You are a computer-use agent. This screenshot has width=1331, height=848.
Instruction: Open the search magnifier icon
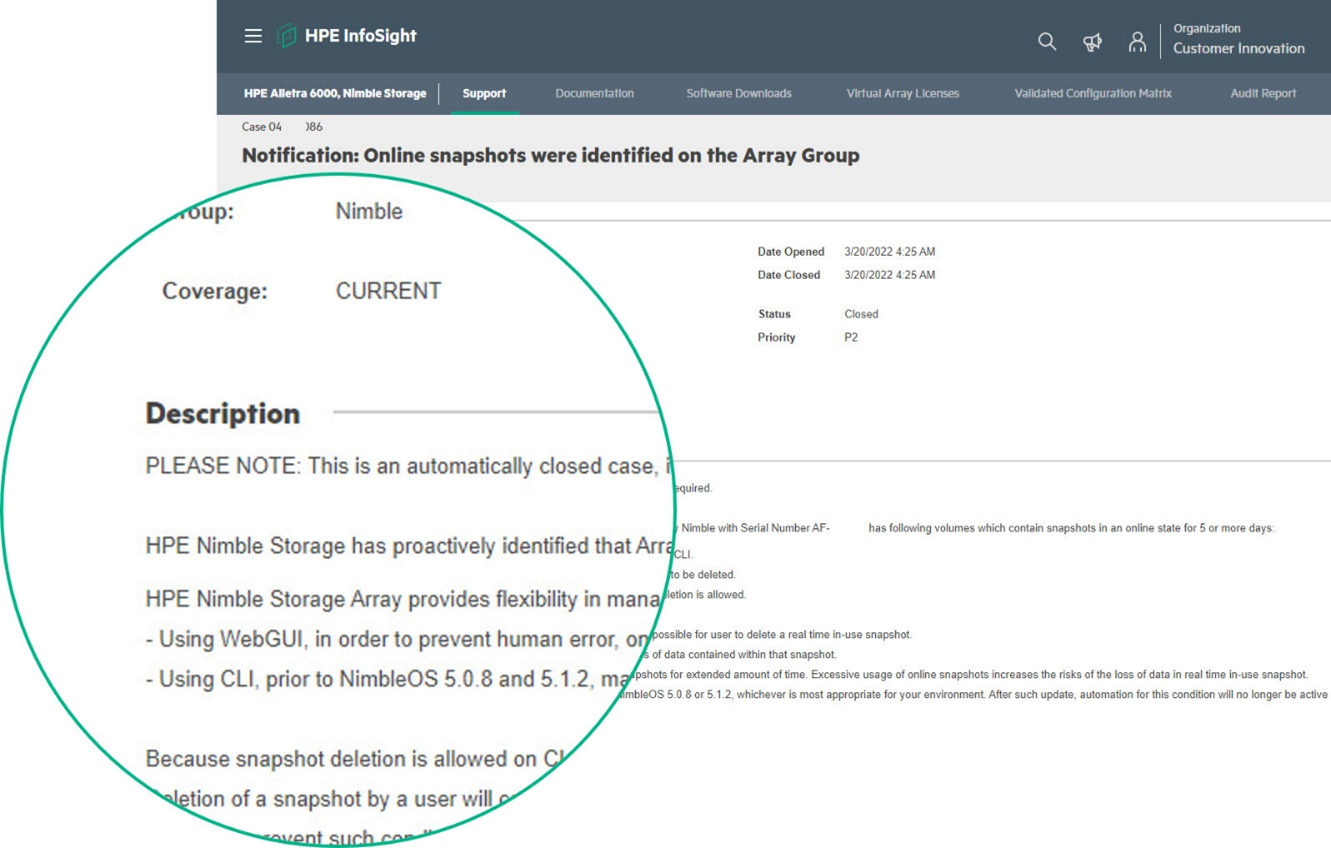click(1047, 41)
